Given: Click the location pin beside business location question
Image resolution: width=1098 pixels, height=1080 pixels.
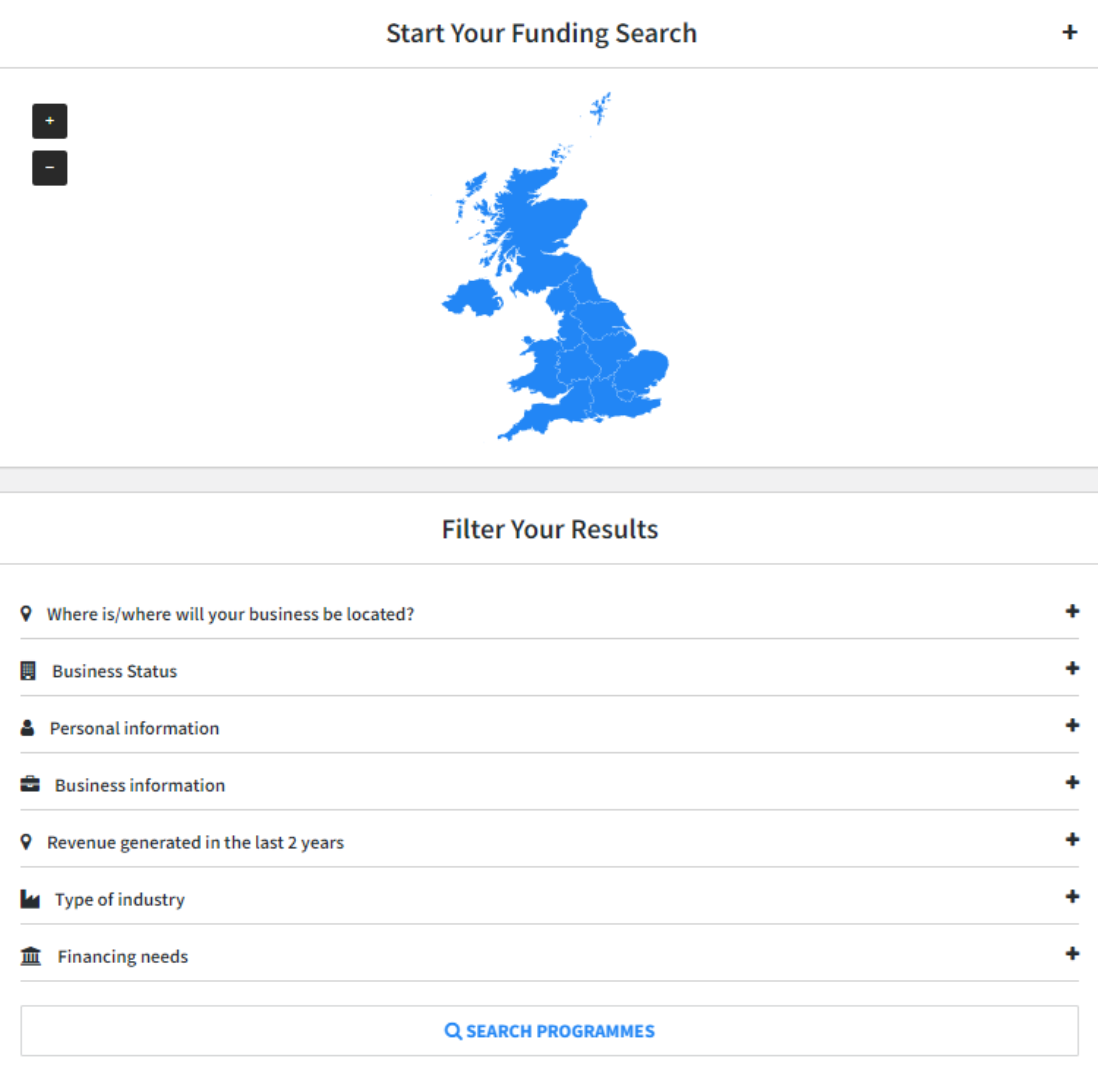Looking at the screenshot, I should pyautogui.click(x=26, y=613).
